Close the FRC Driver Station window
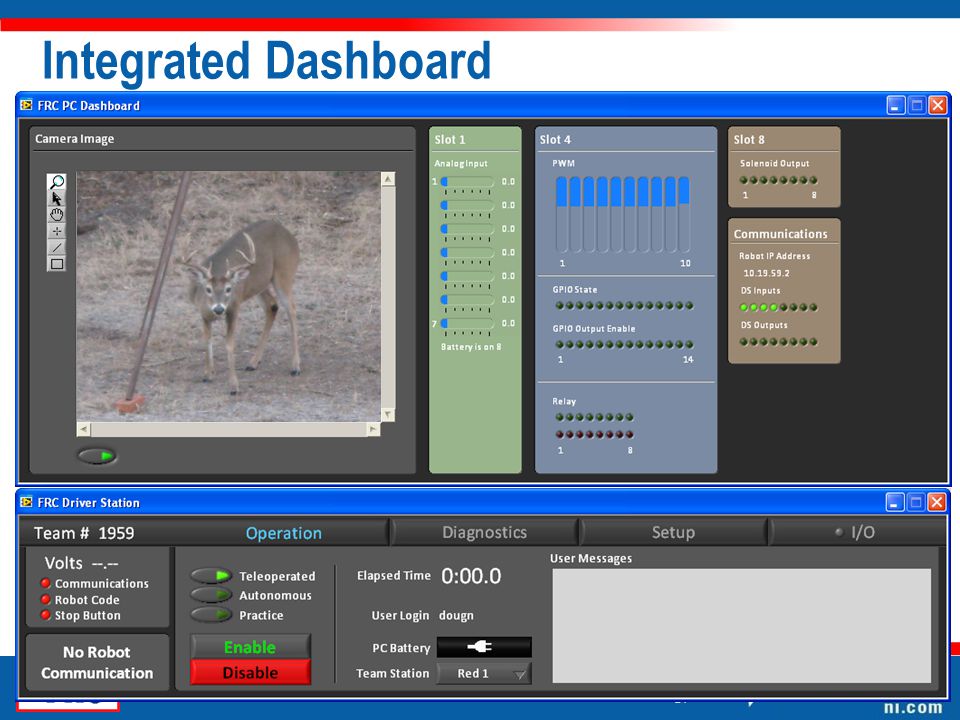 pyautogui.click(x=937, y=503)
